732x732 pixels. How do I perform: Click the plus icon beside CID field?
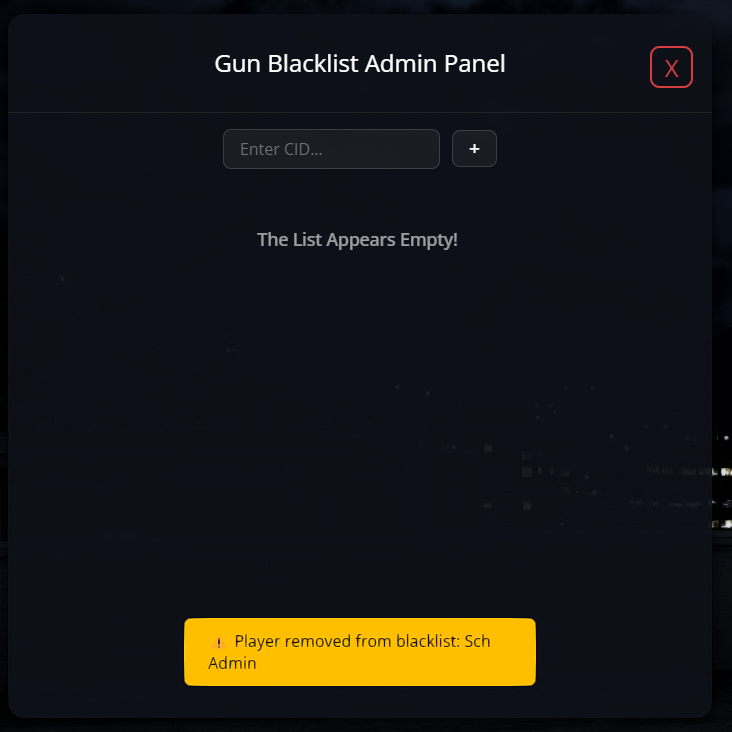pos(474,148)
